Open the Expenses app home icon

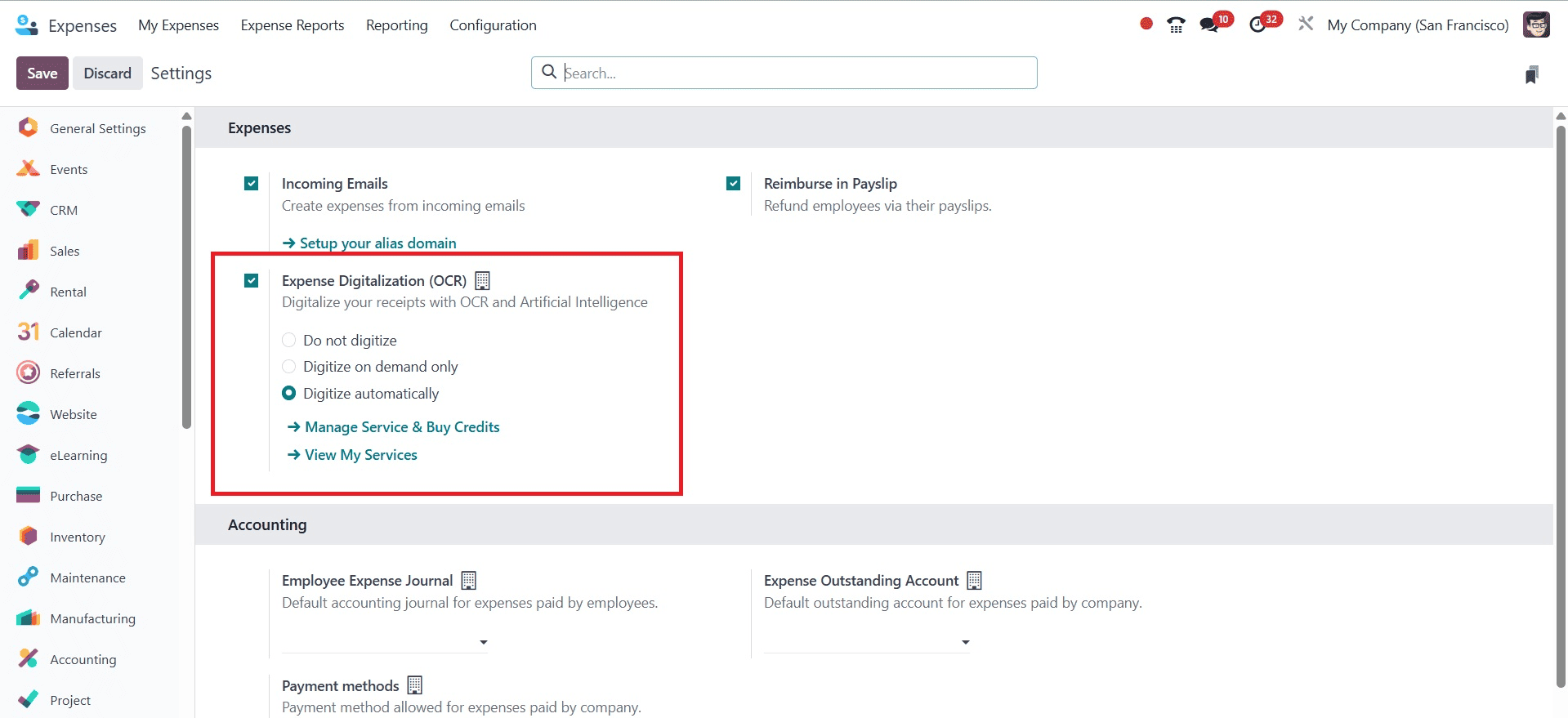click(x=26, y=25)
